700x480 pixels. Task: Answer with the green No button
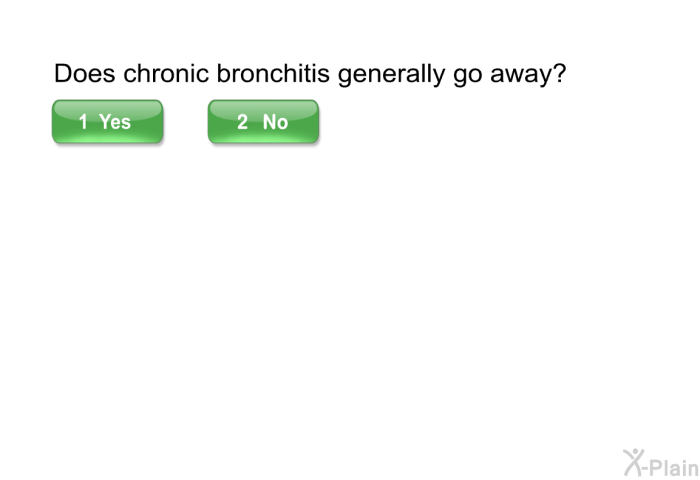263,121
